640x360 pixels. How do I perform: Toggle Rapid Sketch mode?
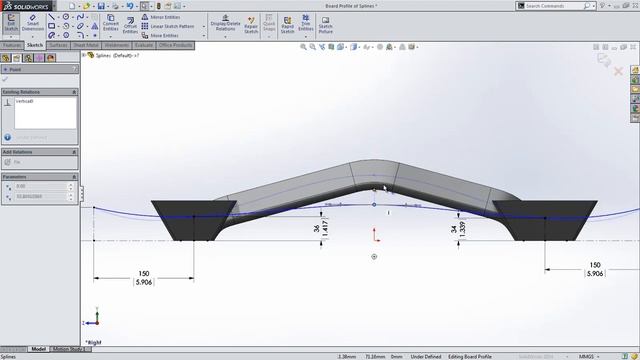[x=287, y=25]
